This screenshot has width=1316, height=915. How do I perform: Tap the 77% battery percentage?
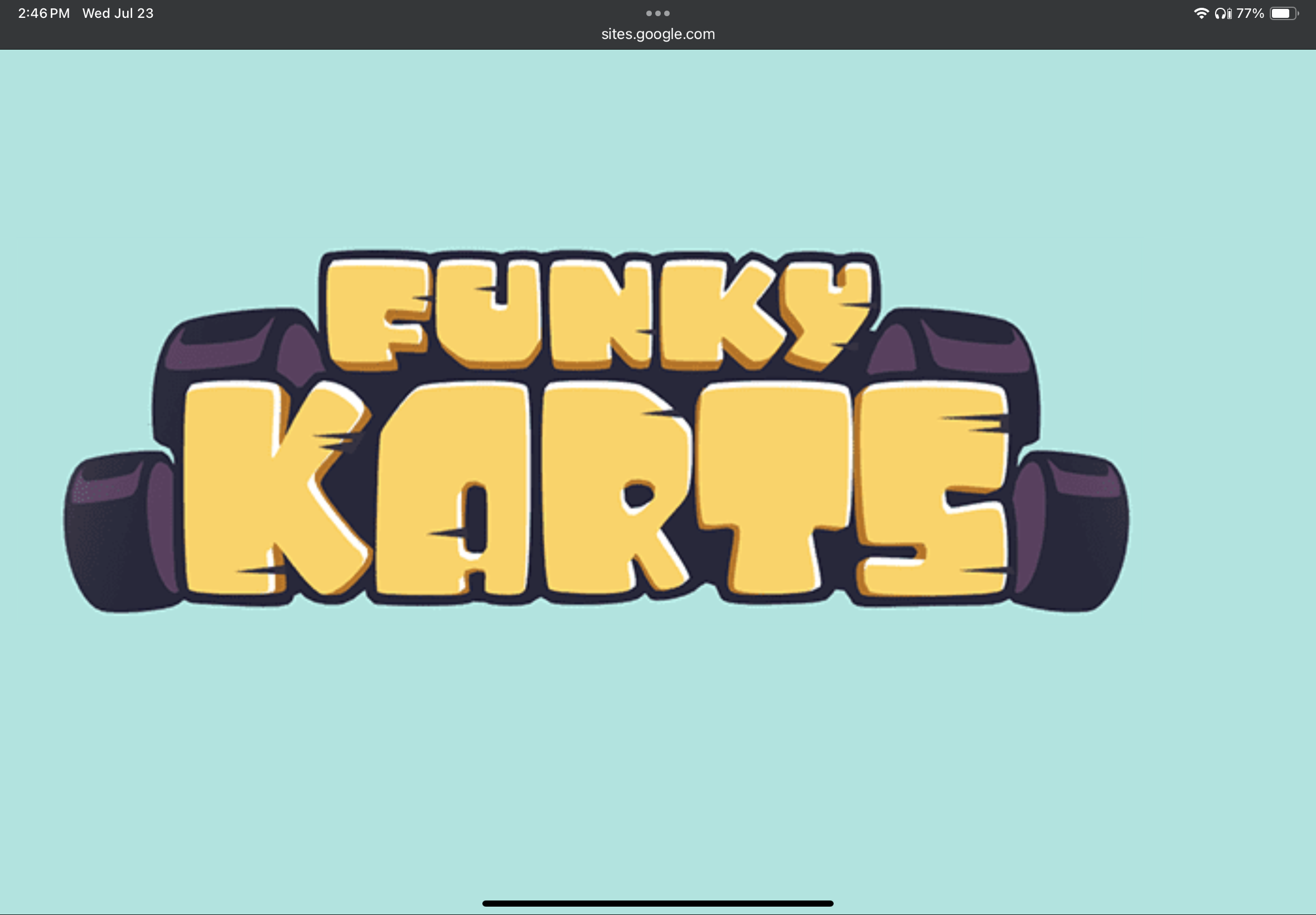click(1250, 13)
